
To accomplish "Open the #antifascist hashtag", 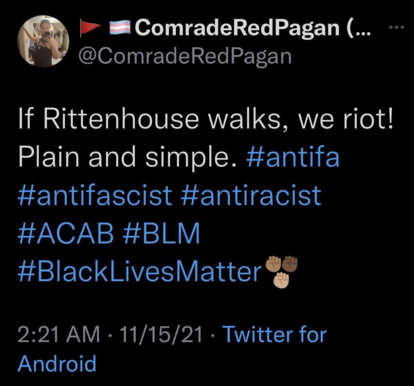I will tap(95, 195).
